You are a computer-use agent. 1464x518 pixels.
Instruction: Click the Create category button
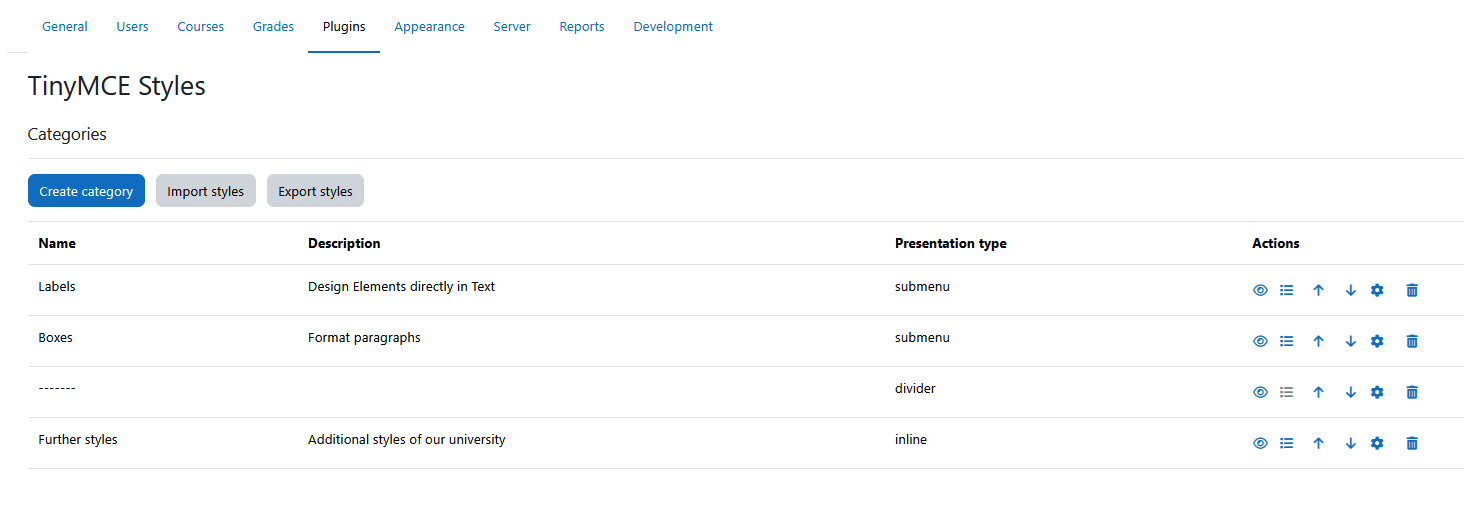(x=86, y=191)
